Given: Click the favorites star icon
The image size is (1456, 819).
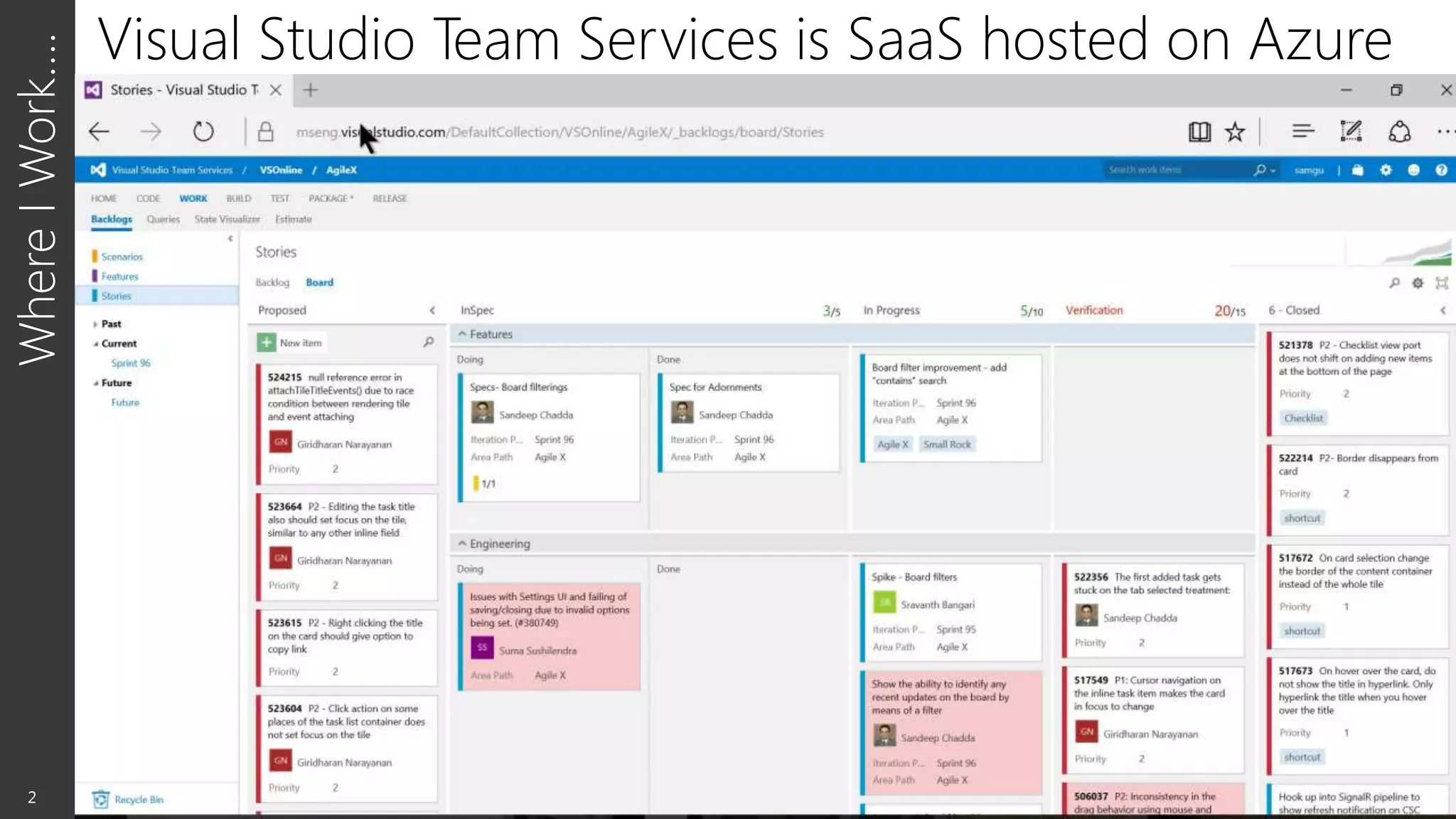Looking at the screenshot, I should click(x=1236, y=132).
